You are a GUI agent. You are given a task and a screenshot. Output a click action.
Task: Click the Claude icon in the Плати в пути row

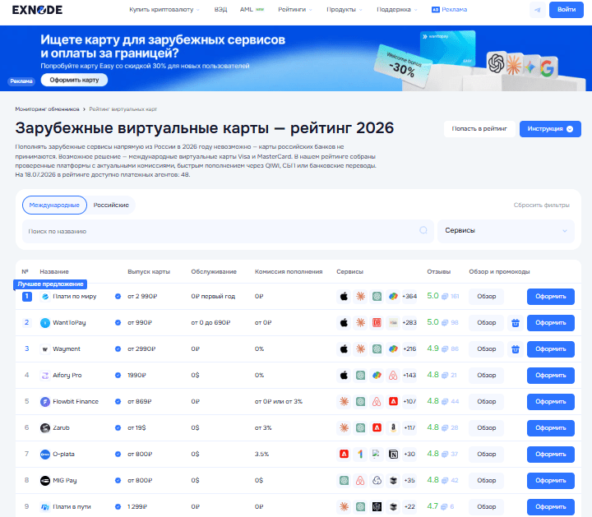(344, 506)
